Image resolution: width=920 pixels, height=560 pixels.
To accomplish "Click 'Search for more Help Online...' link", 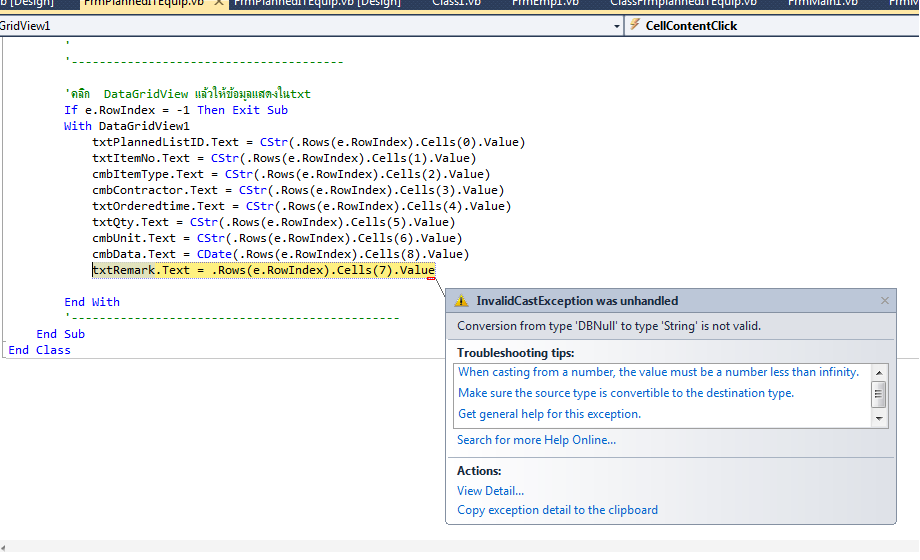I will (x=536, y=440).
